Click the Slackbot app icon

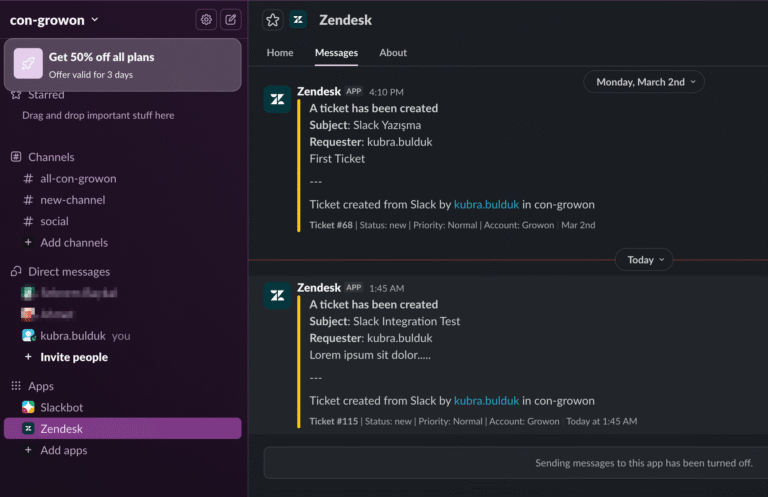(28, 407)
